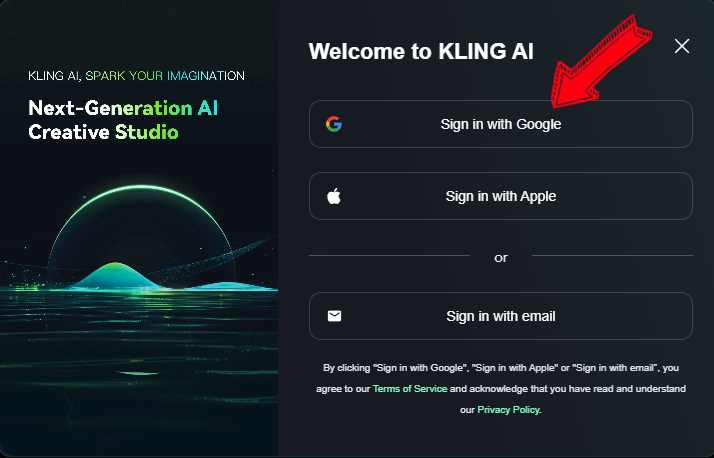Click the email envelope icon
The image size is (714, 458).
click(x=334, y=316)
